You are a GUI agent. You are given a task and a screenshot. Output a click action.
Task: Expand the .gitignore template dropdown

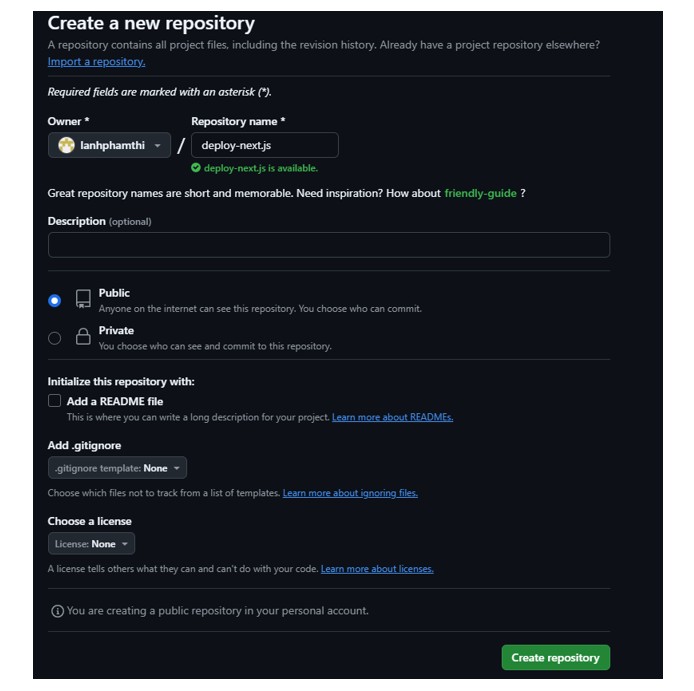[x=117, y=468]
